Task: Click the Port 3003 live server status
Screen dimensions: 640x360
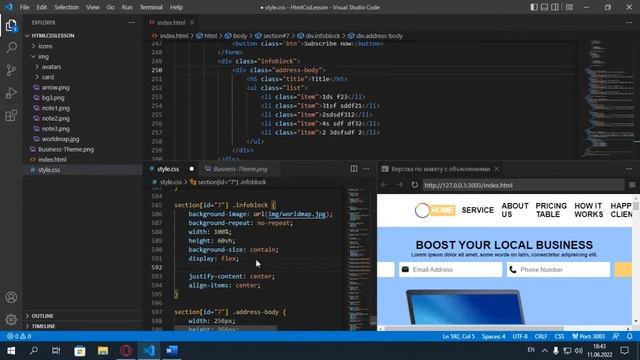Action: [x=588, y=336]
